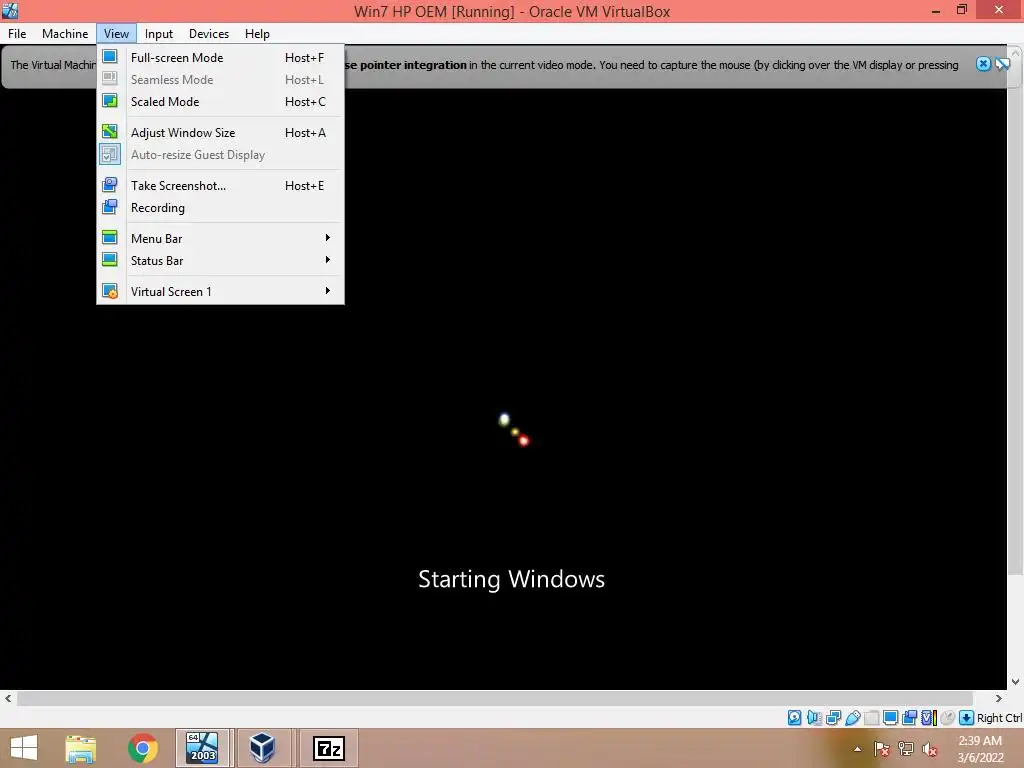Click USB devices status icon
The width and height of the screenshot is (1024, 768).
point(852,718)
